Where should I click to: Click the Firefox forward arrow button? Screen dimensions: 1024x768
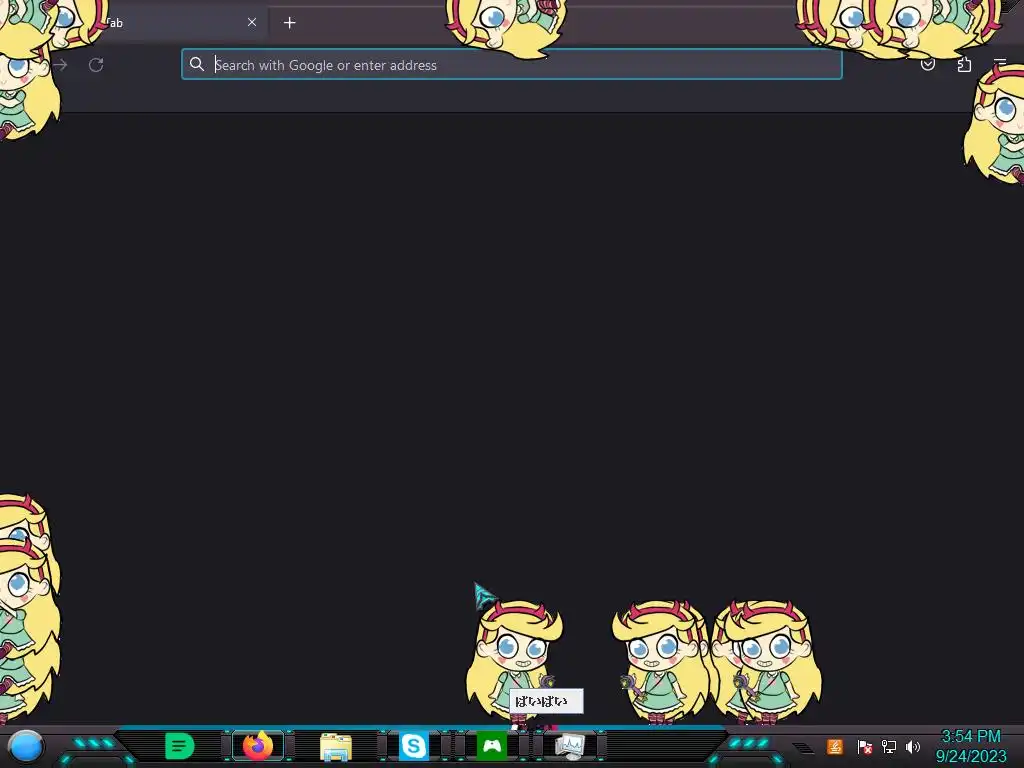point(60,65)
